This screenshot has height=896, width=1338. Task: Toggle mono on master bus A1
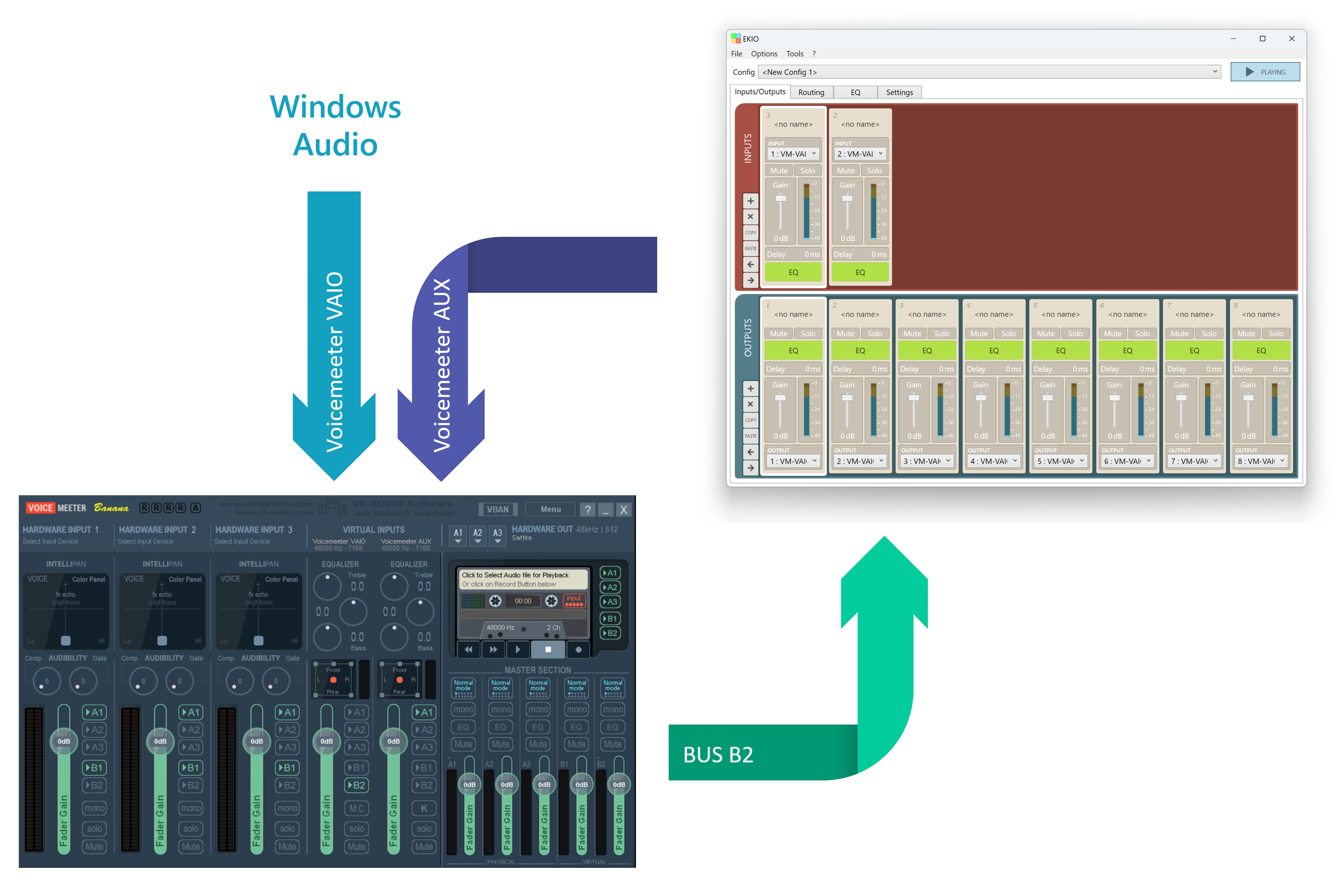463,709
